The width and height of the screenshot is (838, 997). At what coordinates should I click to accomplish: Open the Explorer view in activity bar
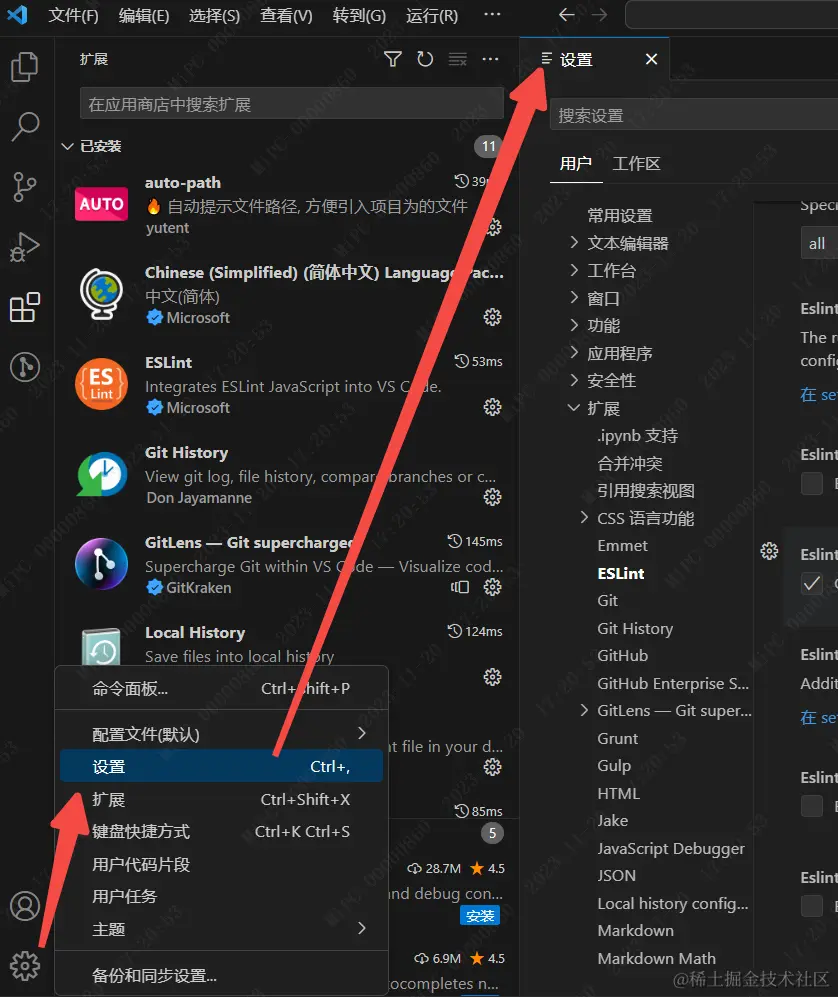(x=25, y=67)
